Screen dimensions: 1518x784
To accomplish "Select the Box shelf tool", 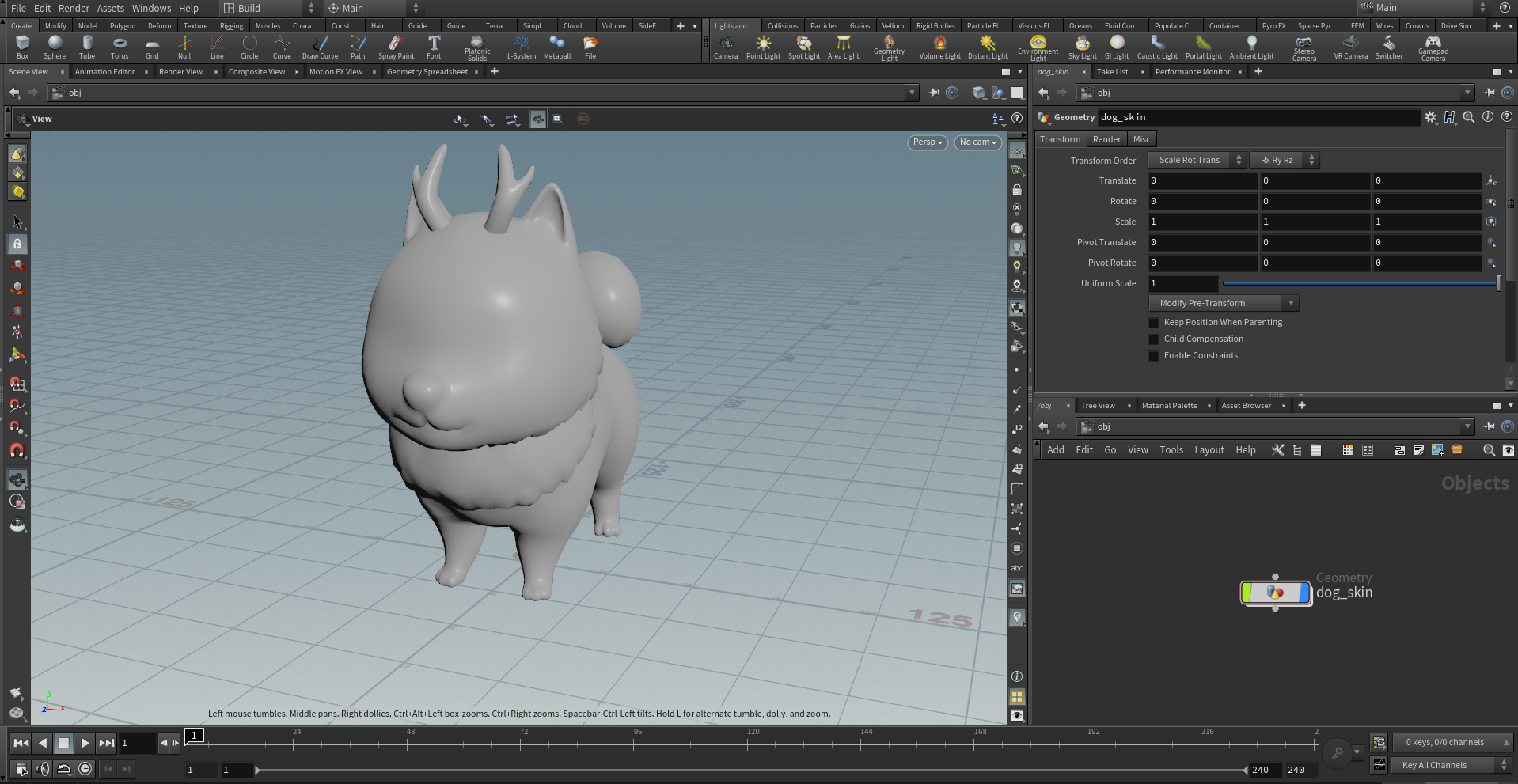I will pyautogui.click(x=22, y=47).
